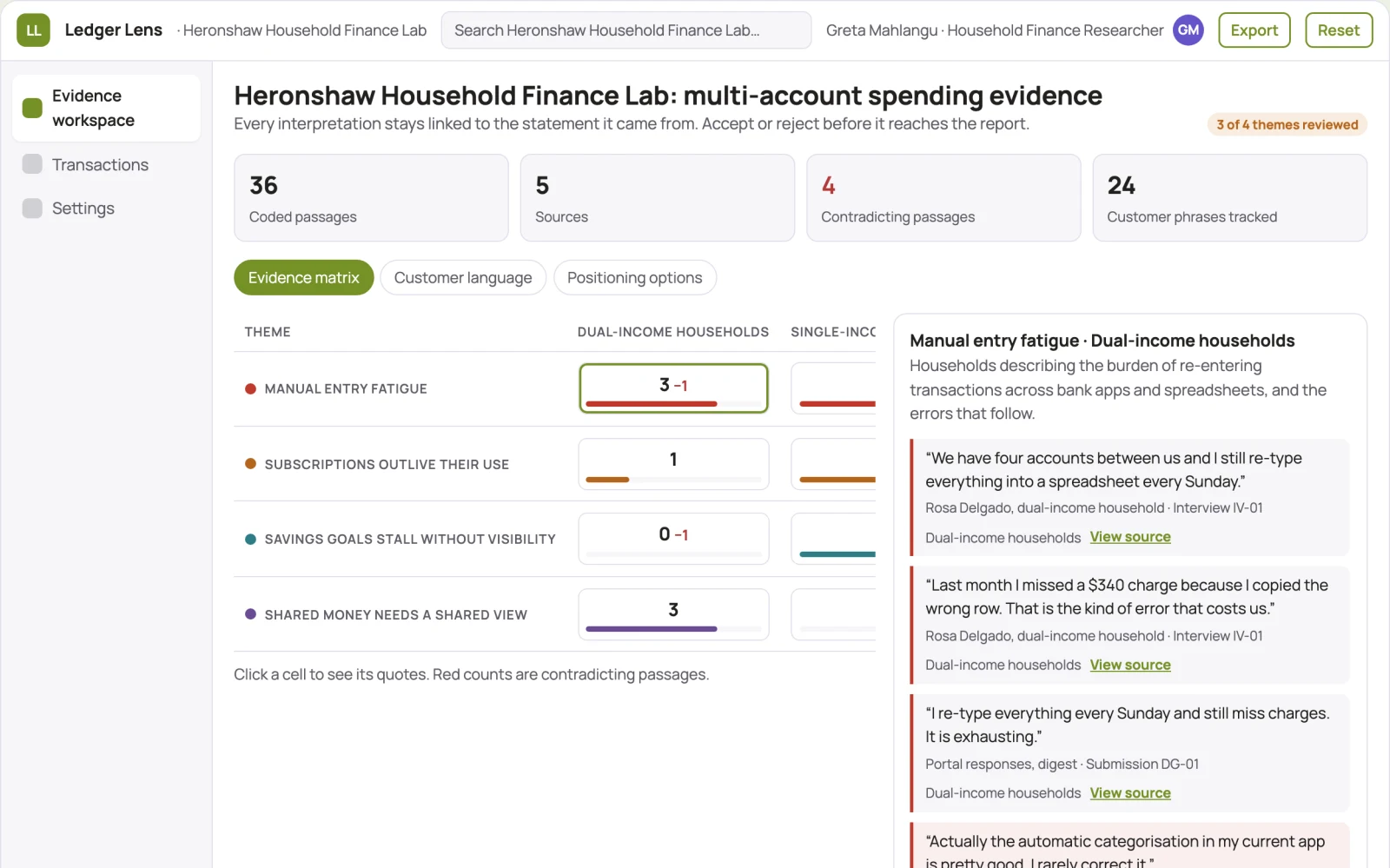Click the MANUAL ENTRY FATIGUE theme label
The width and height of the screenshot is (1390, 868).
tap(346, 389)
